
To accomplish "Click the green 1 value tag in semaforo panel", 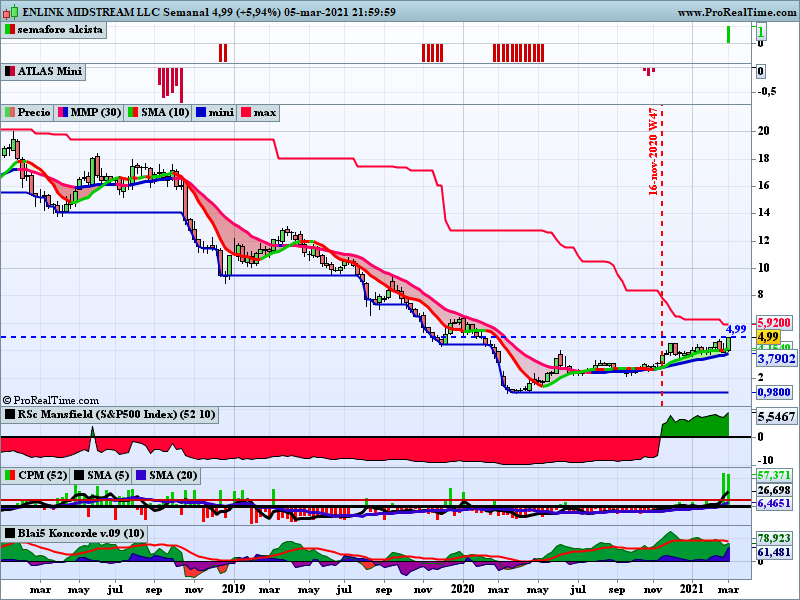I will 761,32.
